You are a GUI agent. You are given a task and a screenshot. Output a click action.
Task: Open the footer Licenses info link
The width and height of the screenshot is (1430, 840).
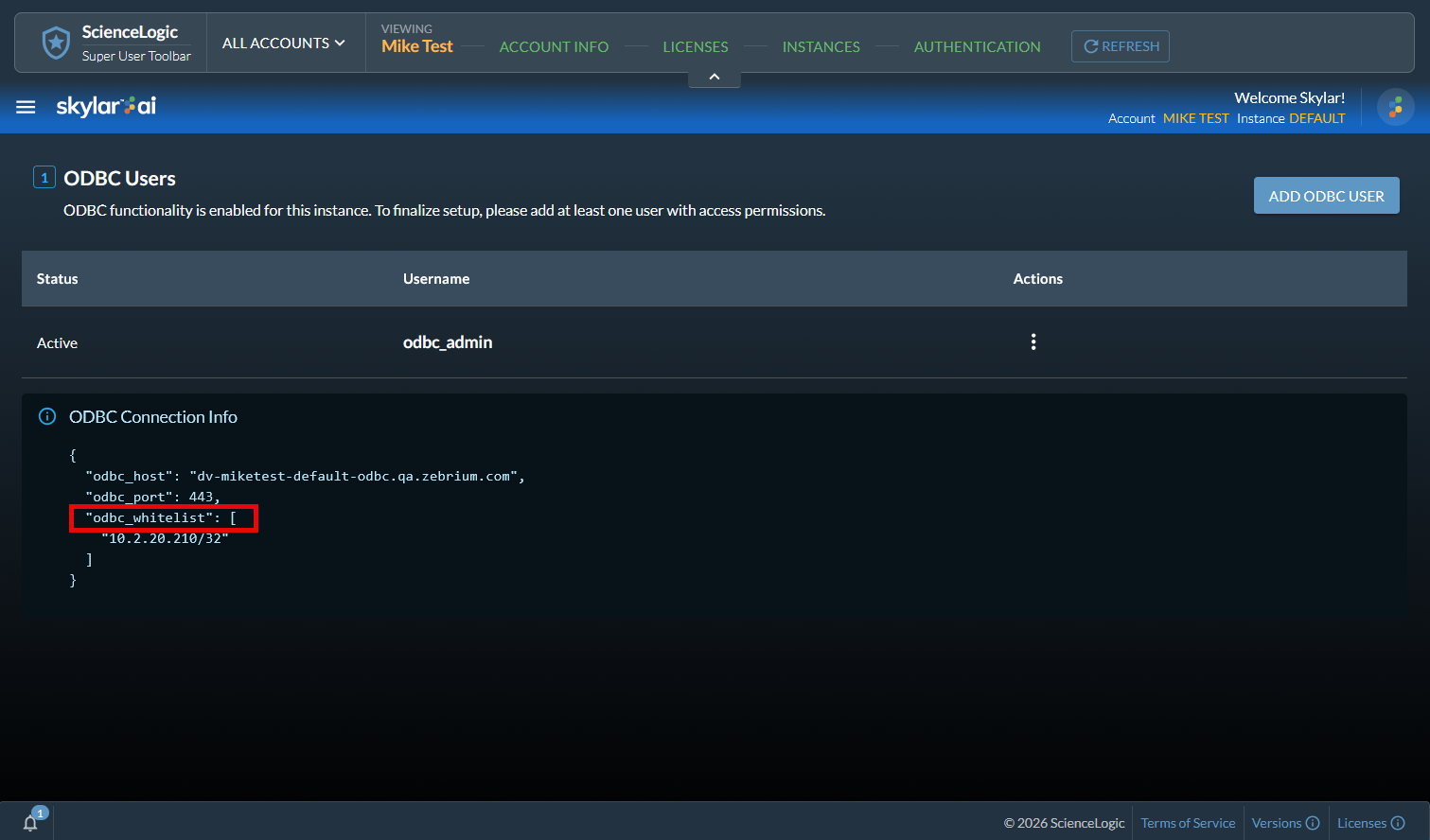[x=1369, y=823]
